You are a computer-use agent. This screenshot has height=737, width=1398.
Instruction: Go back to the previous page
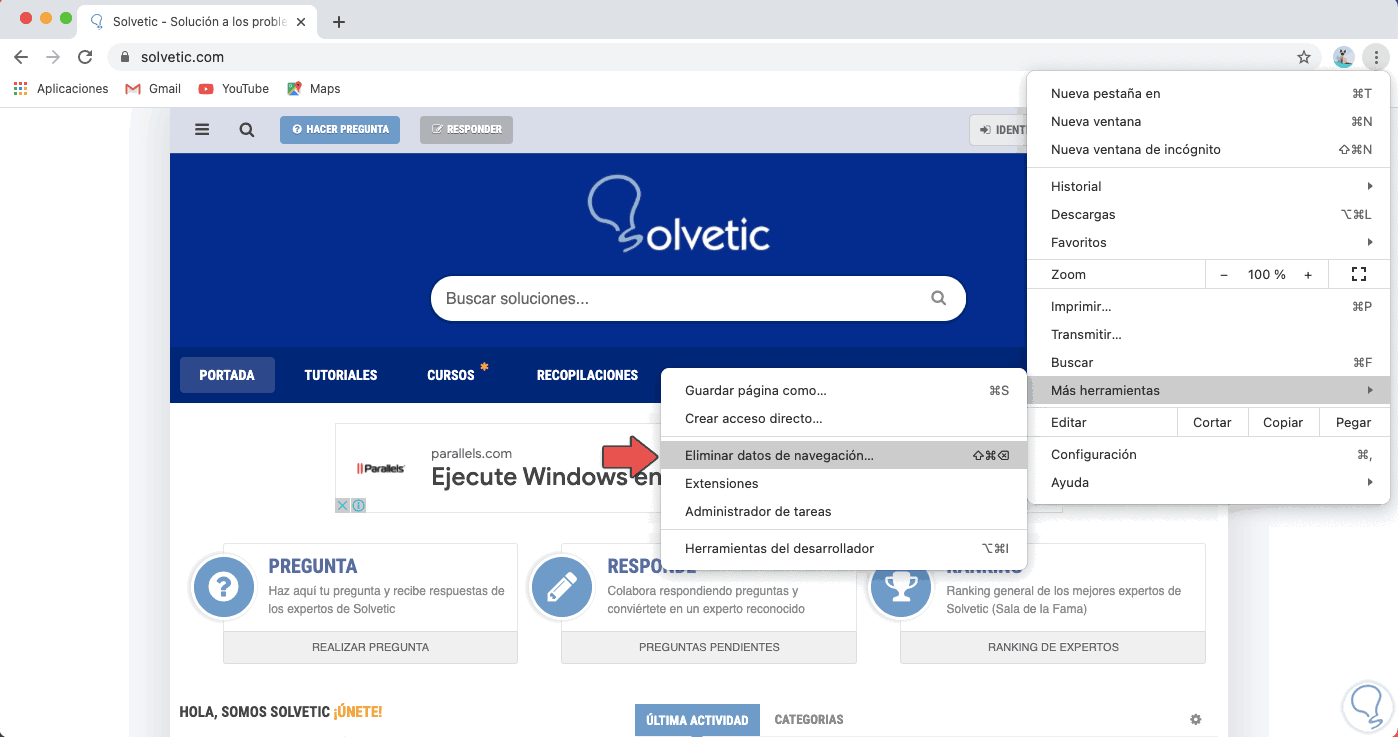21,57
